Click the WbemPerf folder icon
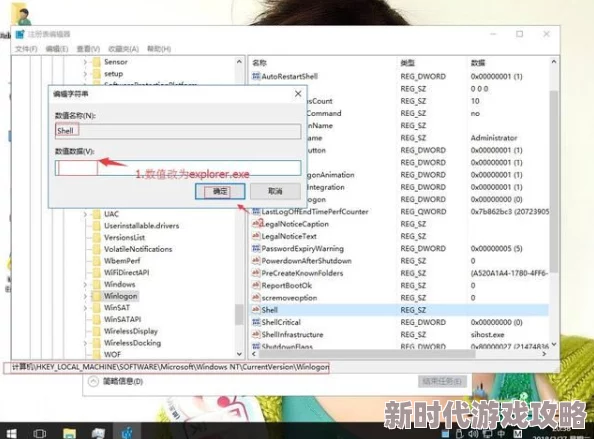594x439 pixels. click(97, 261)
